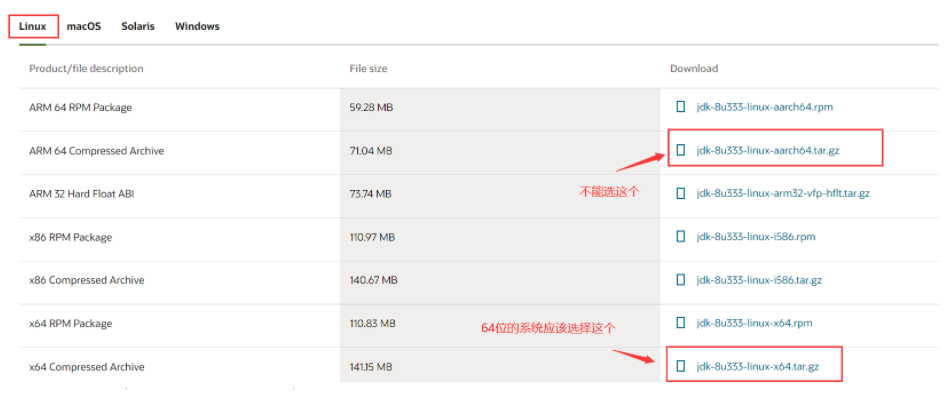The width and height of the screenshot is (950, 396).
Task: Switch to the macOS tab
Action: 84,27
